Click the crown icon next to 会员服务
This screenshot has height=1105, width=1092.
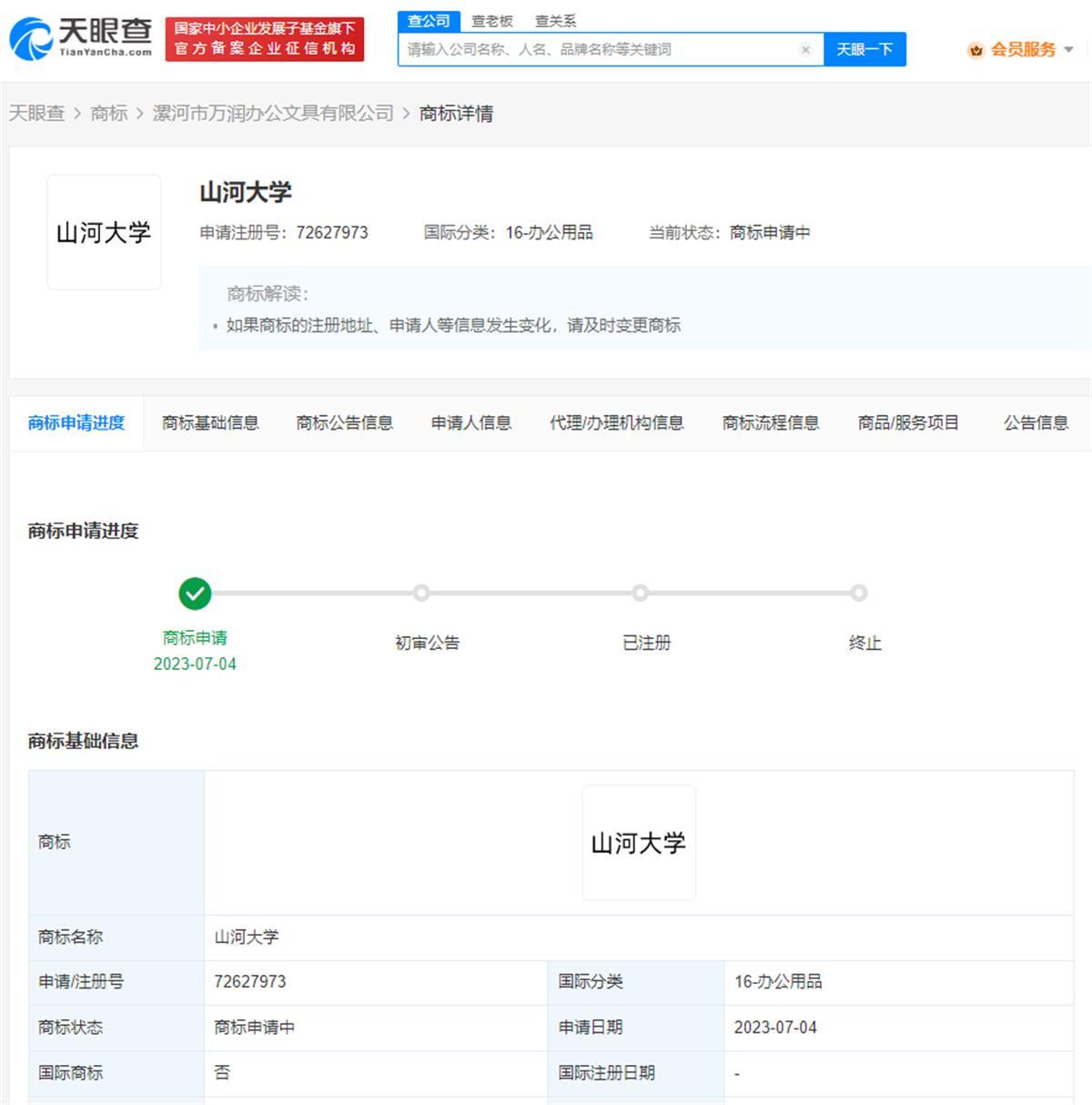(976, 50)
